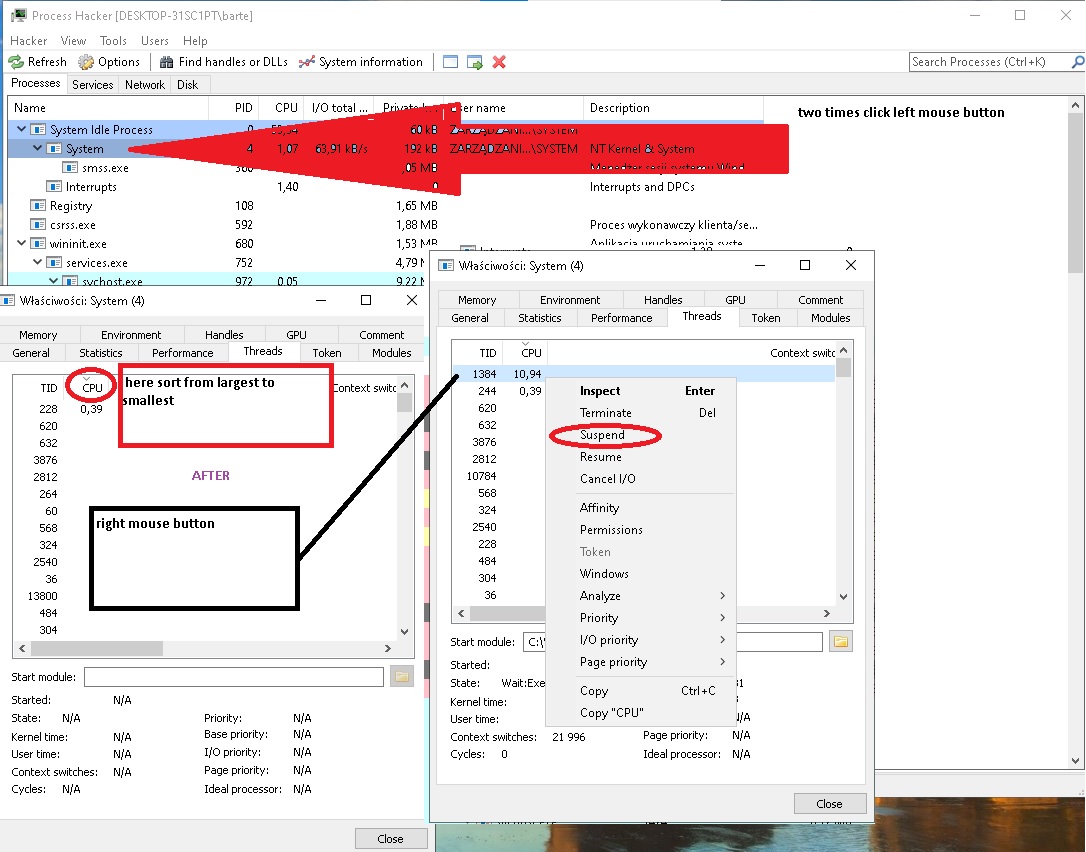Select Resume from the context menu

click(641, 457)
